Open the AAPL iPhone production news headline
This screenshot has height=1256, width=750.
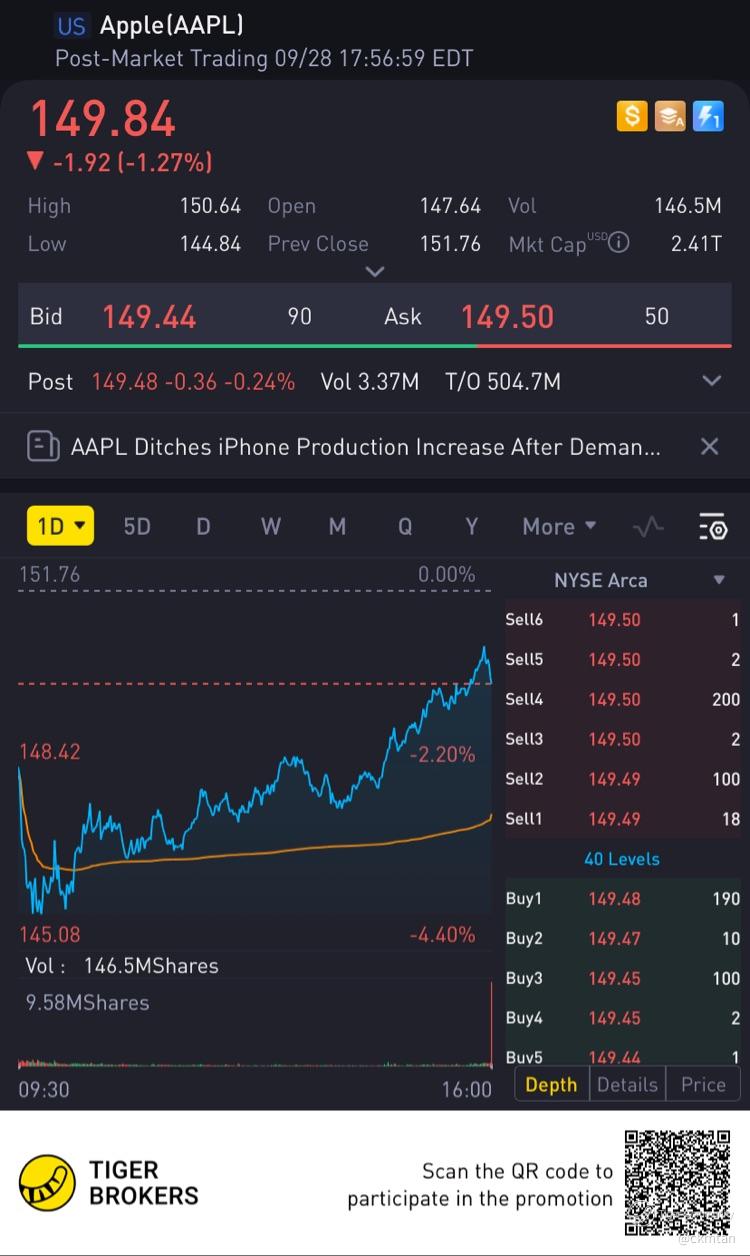365,446
